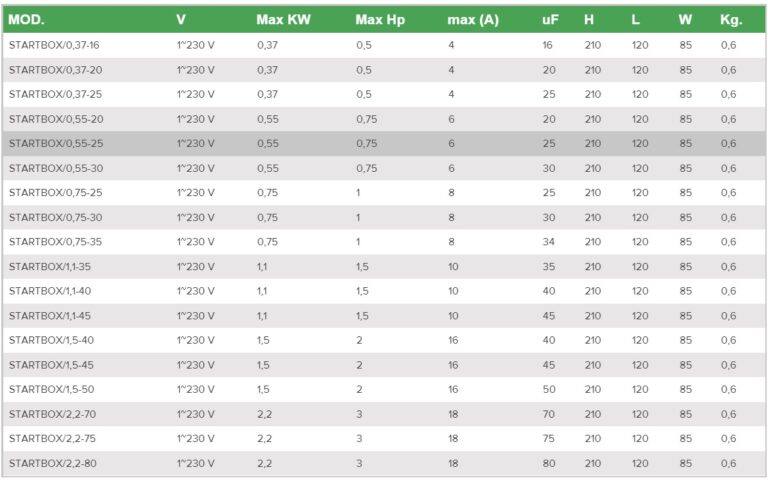This screenshot has width=768, height=480.
Task: Click the max (A) column header
Action: (x=473, y=20)
